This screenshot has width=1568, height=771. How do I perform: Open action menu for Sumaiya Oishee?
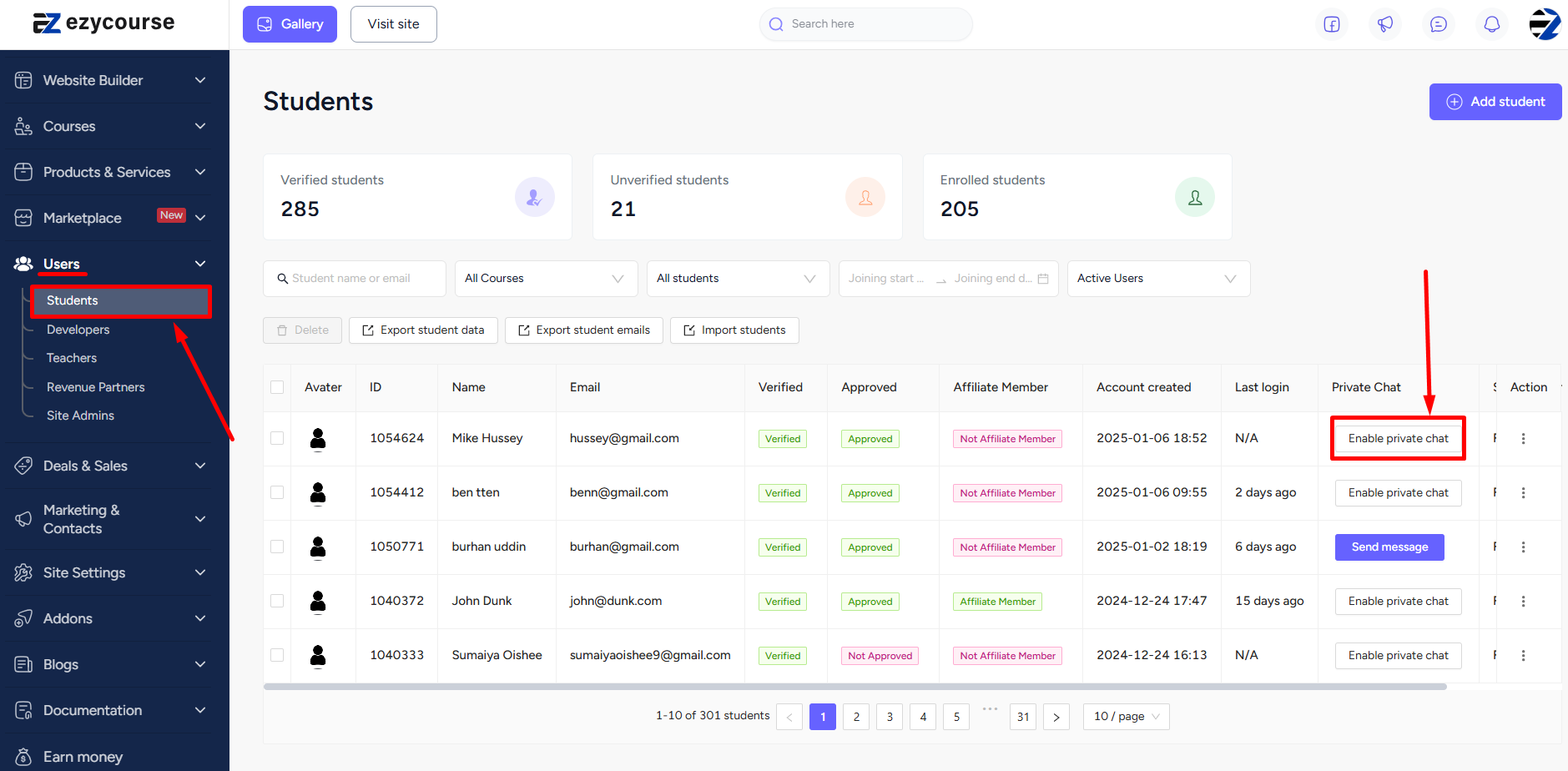pyautogui.click(x=1523, y=655)
